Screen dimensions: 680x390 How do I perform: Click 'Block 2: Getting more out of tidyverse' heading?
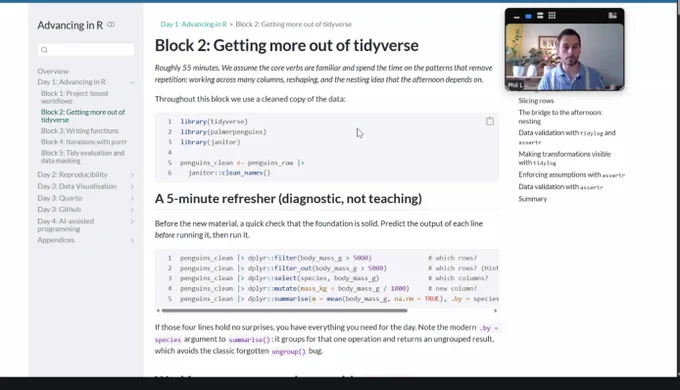coord(287,46)
